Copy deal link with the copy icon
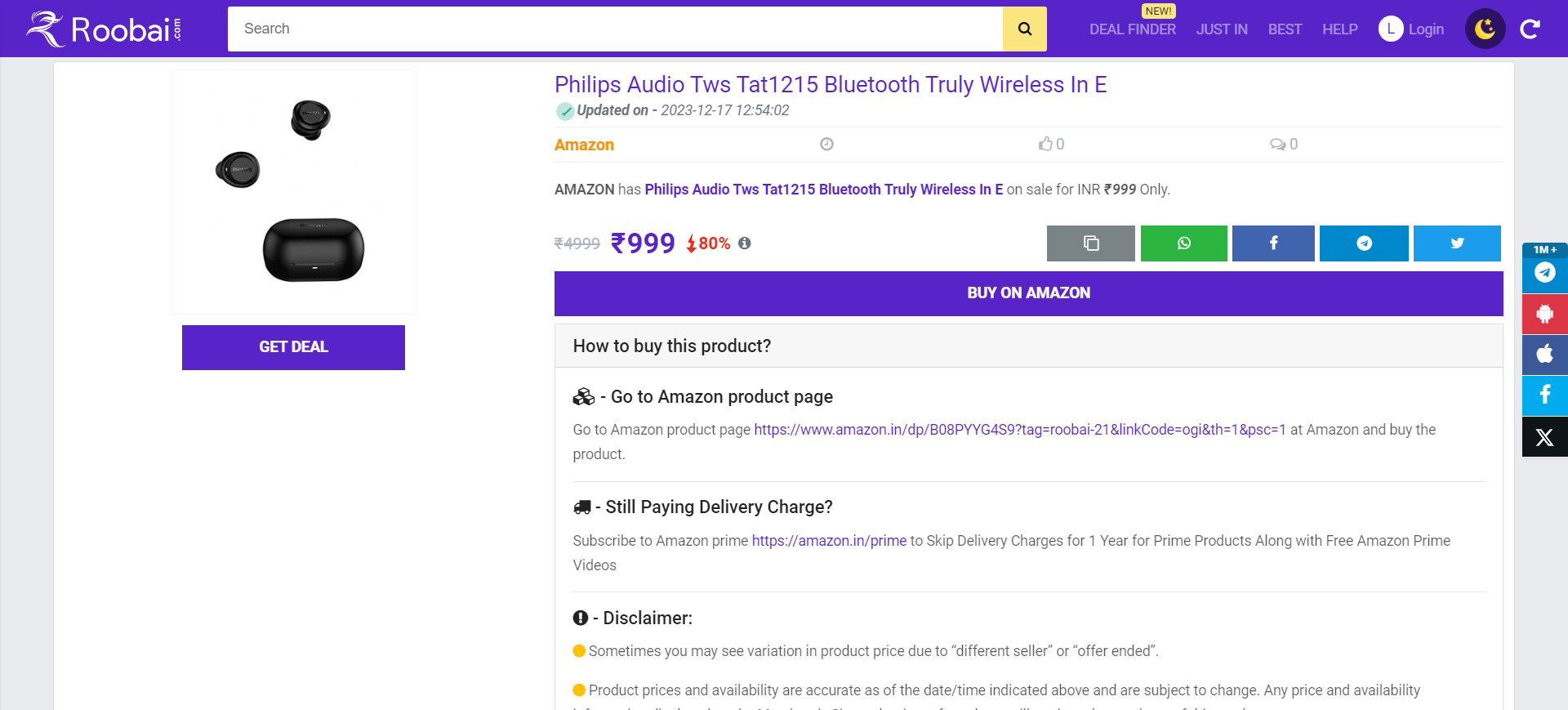Screen dimensions: 1568x710 tap(1091, 243)
